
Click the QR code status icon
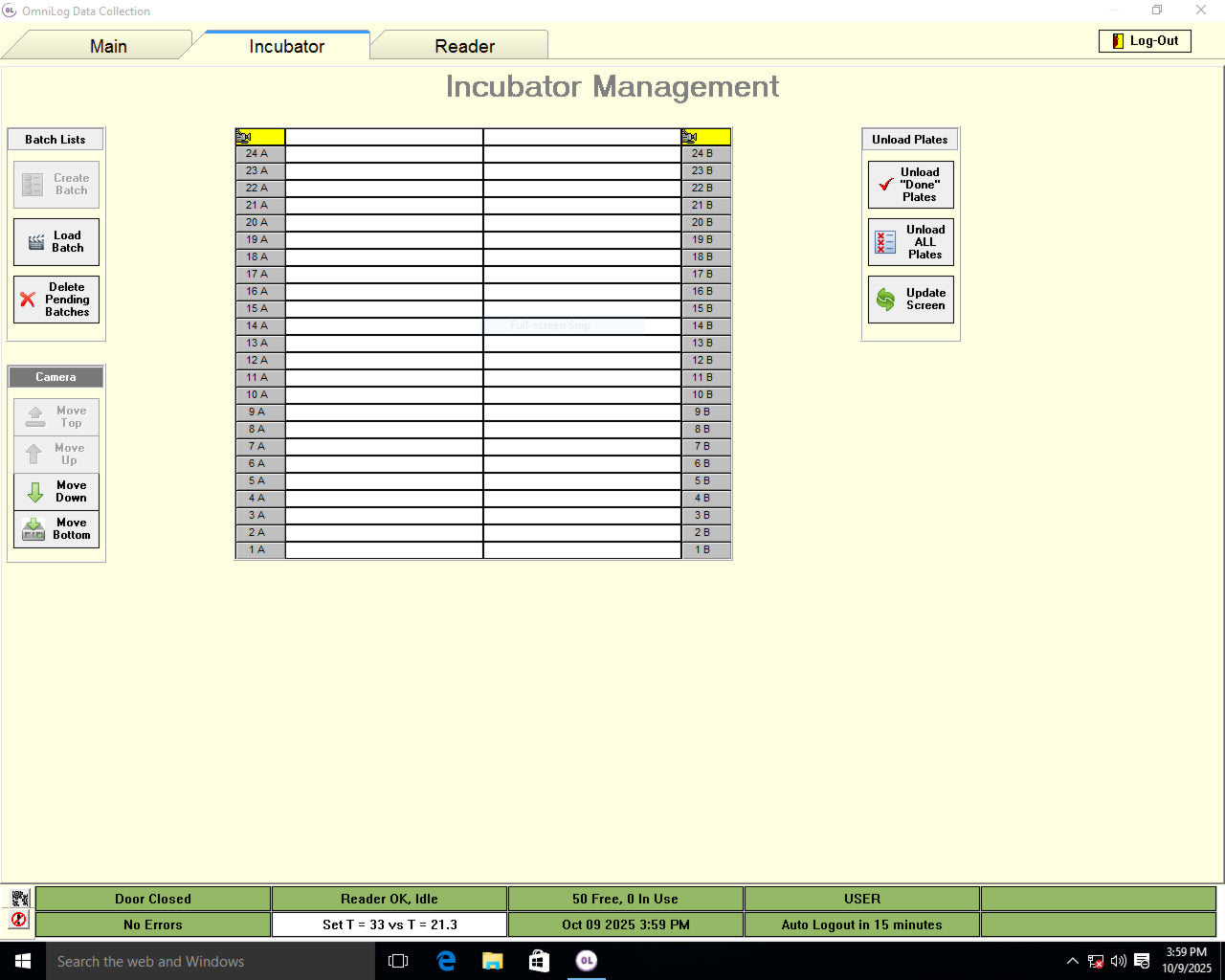click(x=19, y=899)
